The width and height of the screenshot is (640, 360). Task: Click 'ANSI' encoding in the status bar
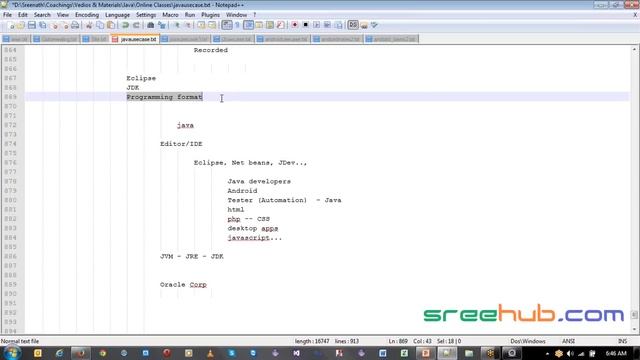point(568,341)
